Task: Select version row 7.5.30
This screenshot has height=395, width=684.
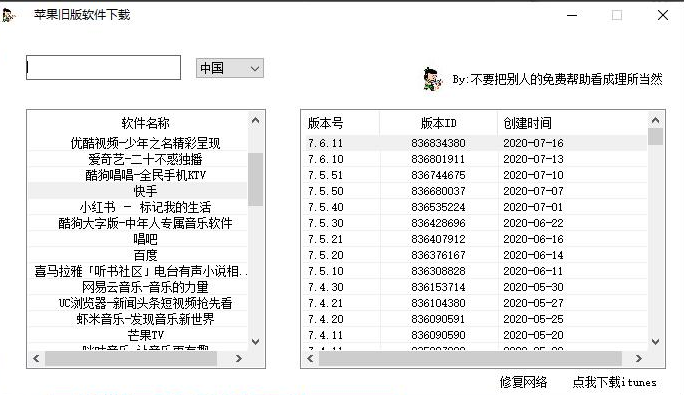Action: (475, 223)
